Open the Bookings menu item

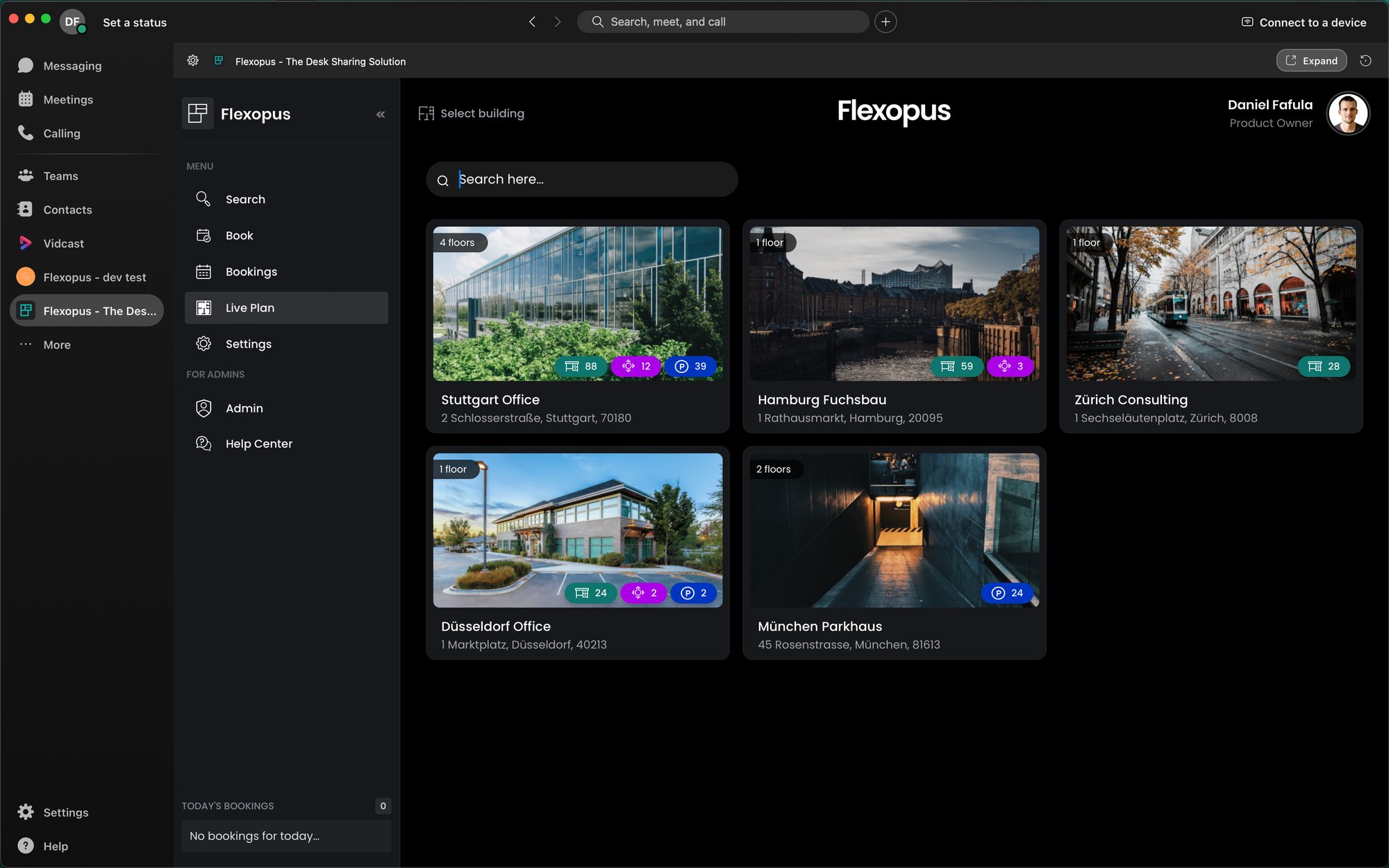tap(251, 272)
